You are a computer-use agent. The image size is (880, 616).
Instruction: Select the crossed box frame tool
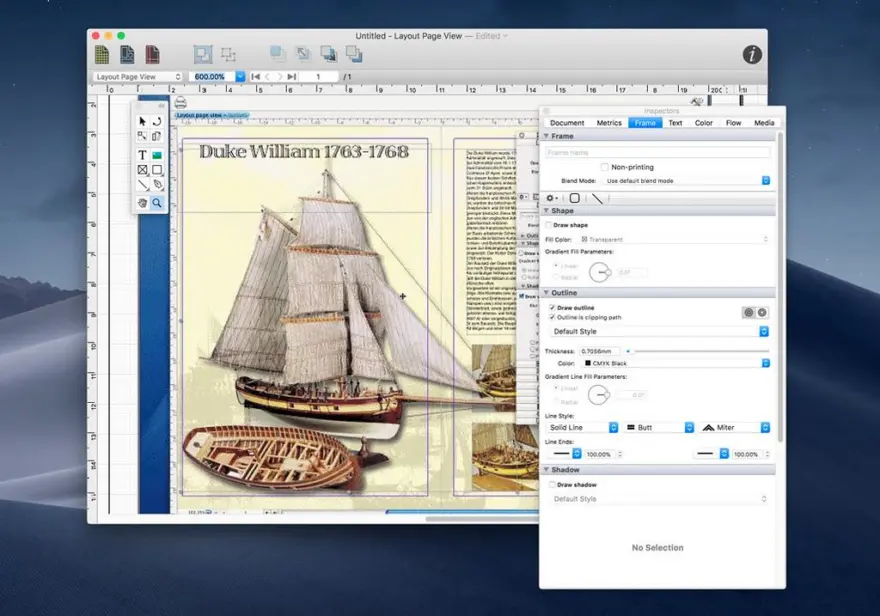click(x=143, y=170)
